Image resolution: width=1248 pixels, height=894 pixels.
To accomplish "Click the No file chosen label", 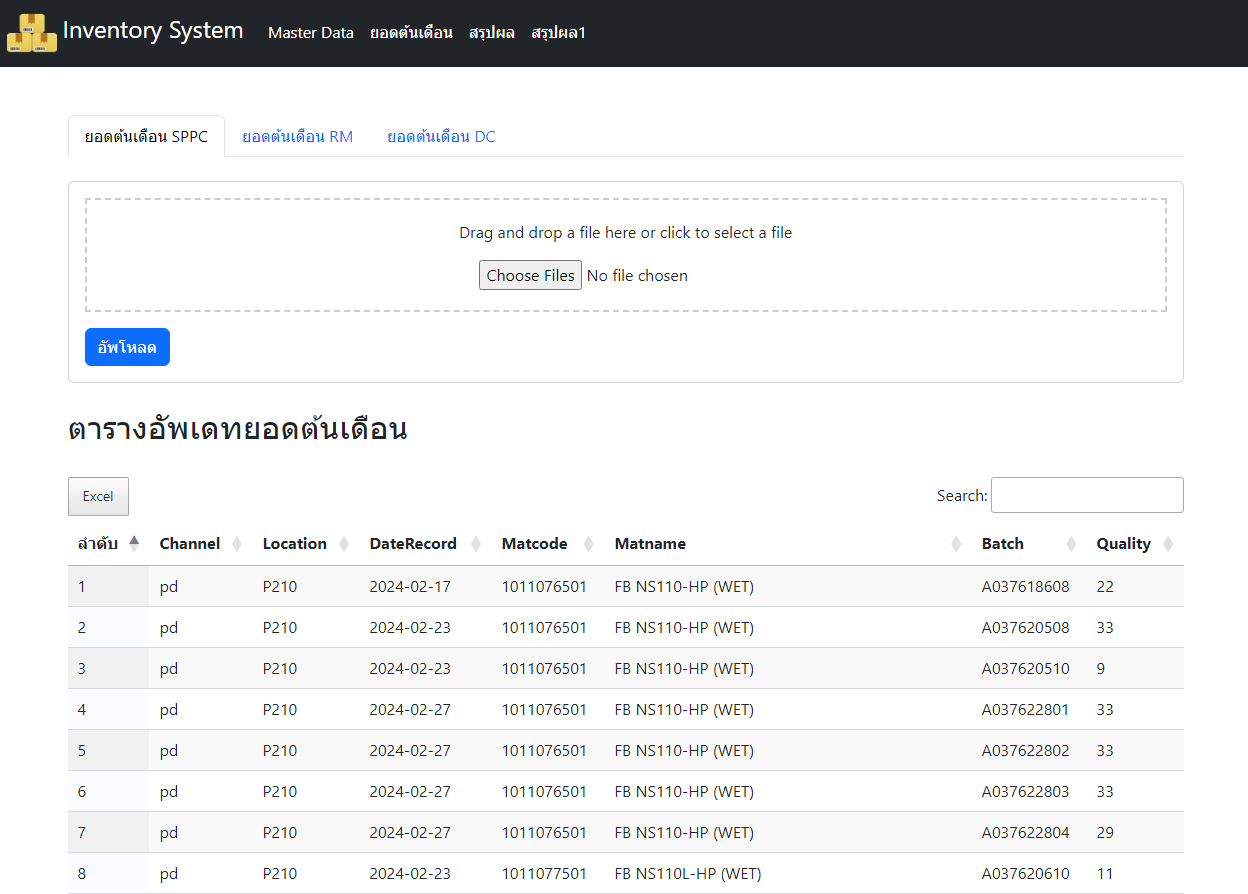I will click(x=637, y=276).
